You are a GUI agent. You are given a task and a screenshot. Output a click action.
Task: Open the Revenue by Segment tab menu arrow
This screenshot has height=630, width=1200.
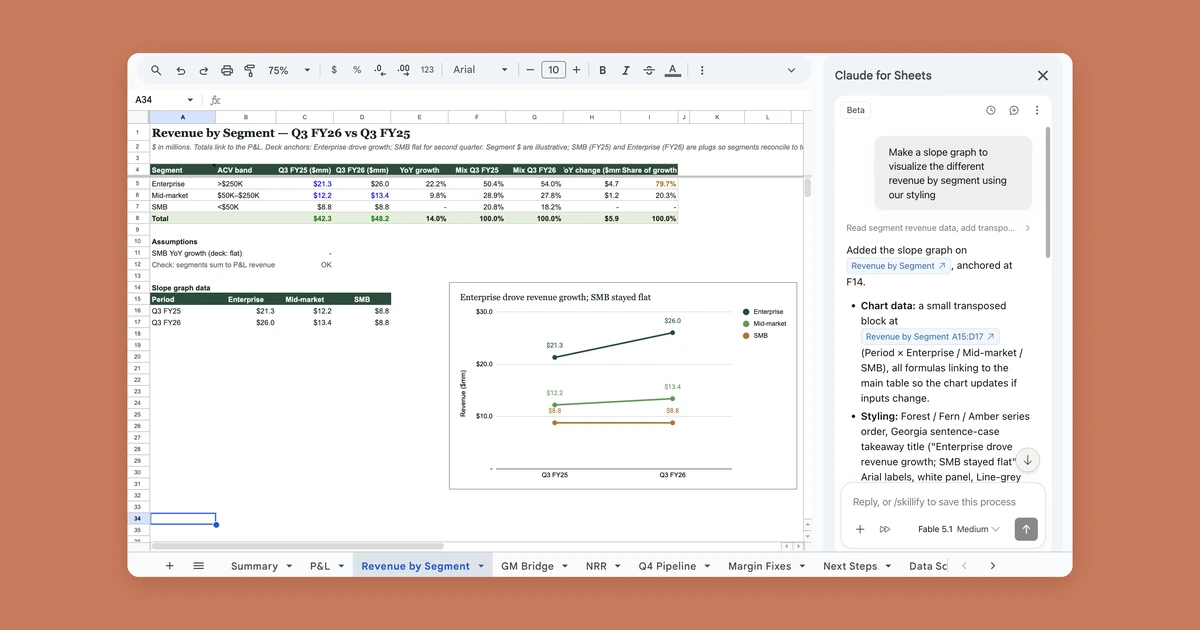point(481,566)
